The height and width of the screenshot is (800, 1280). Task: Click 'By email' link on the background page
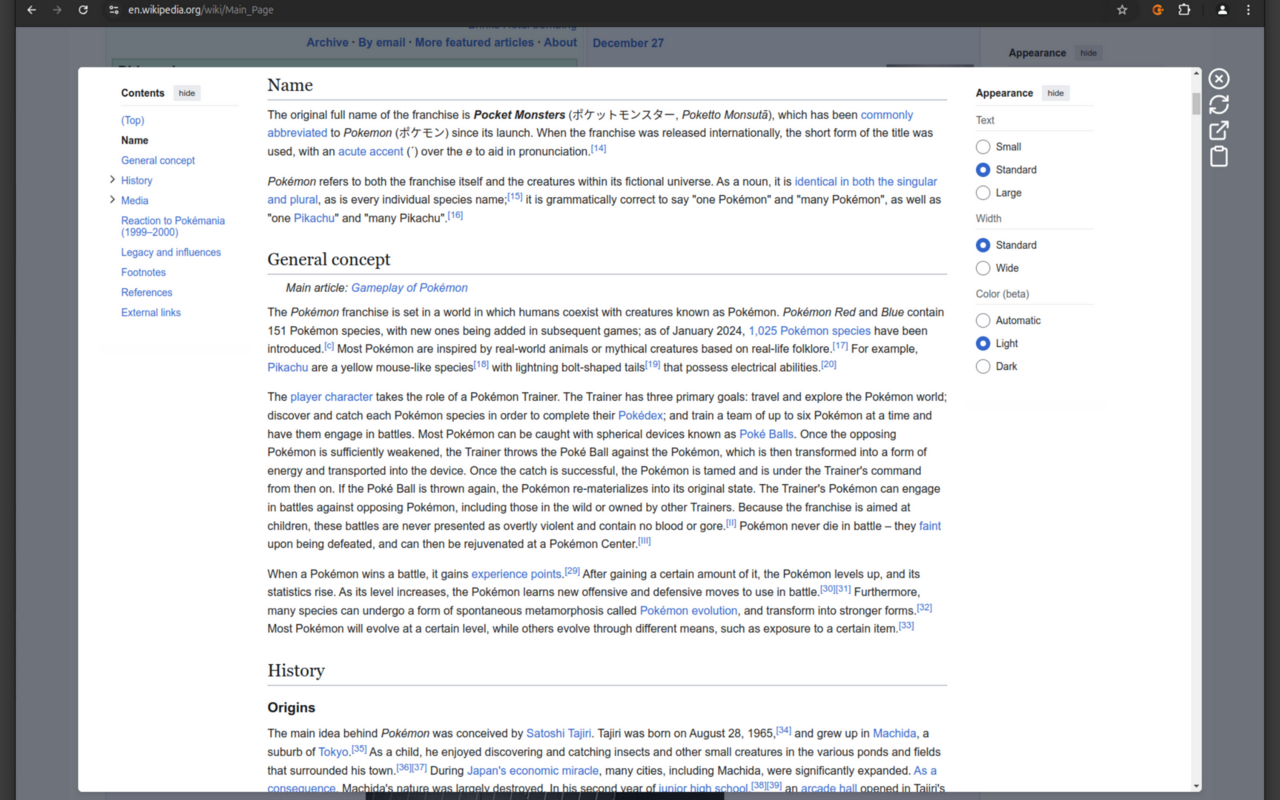382,43
